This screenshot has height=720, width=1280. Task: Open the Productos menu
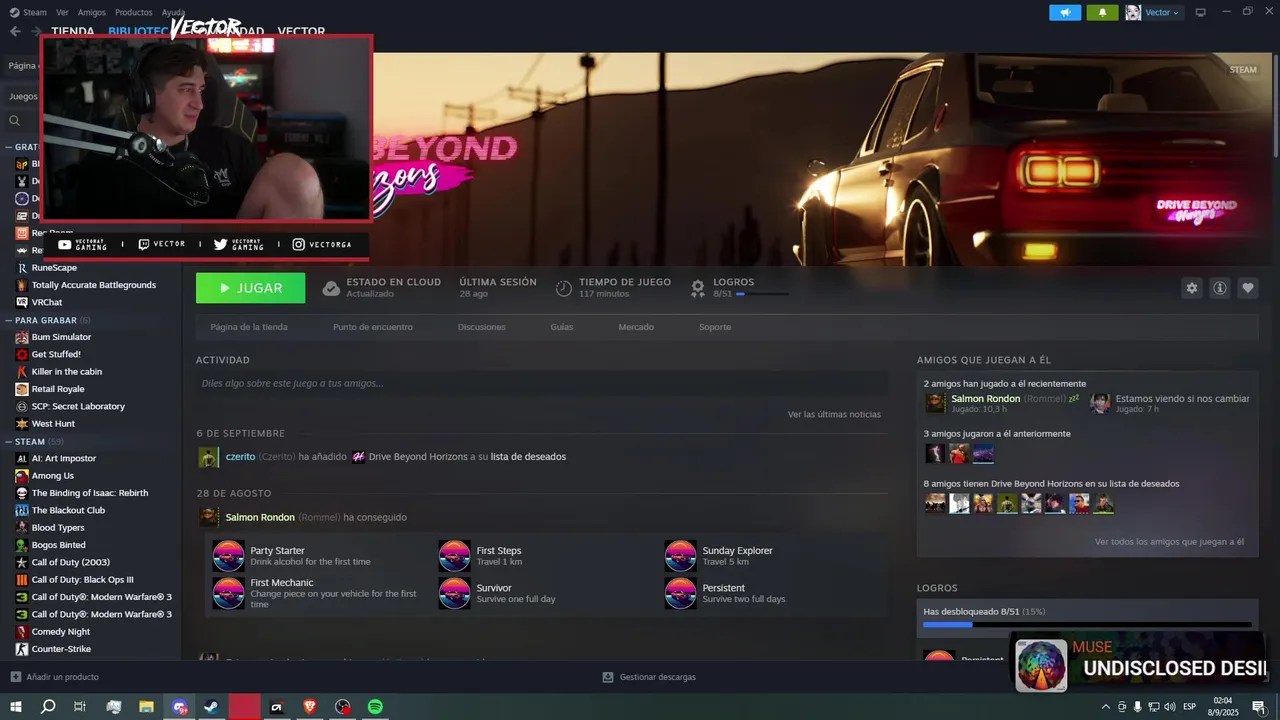134,12
